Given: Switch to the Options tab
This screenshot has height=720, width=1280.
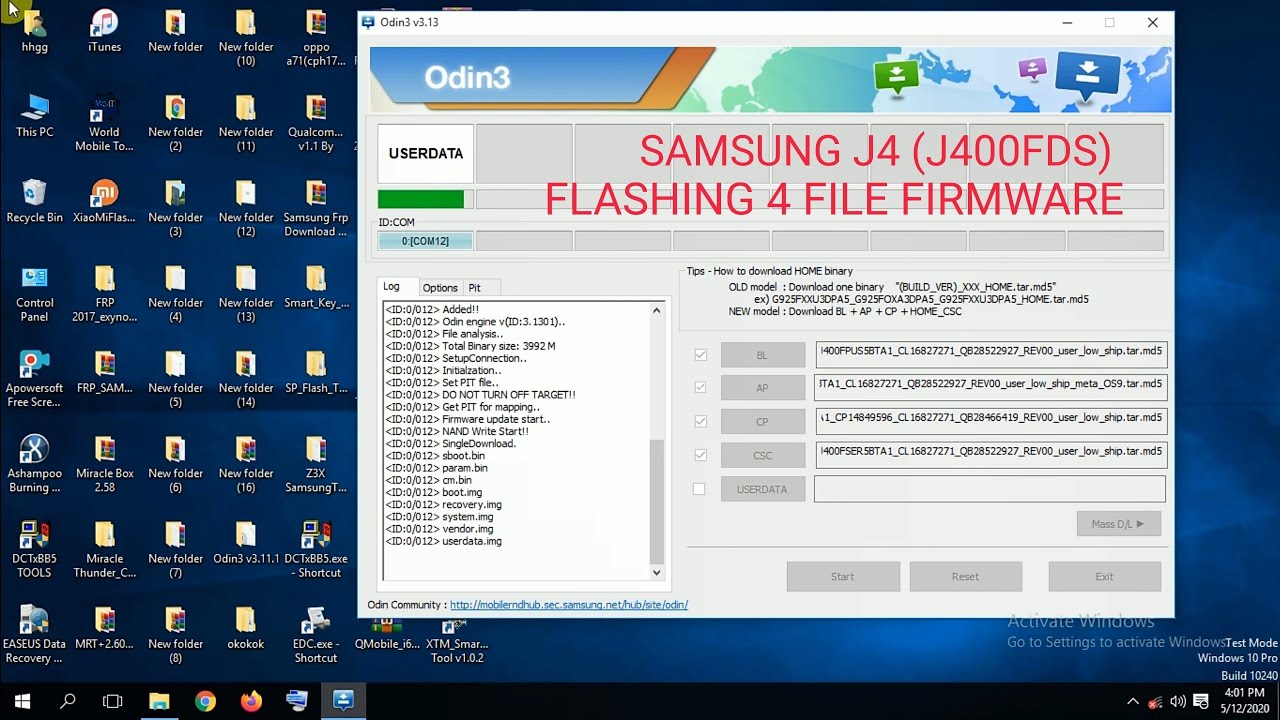Looking at the screenshot, I should pyautogui.click(x=440, y=287).
